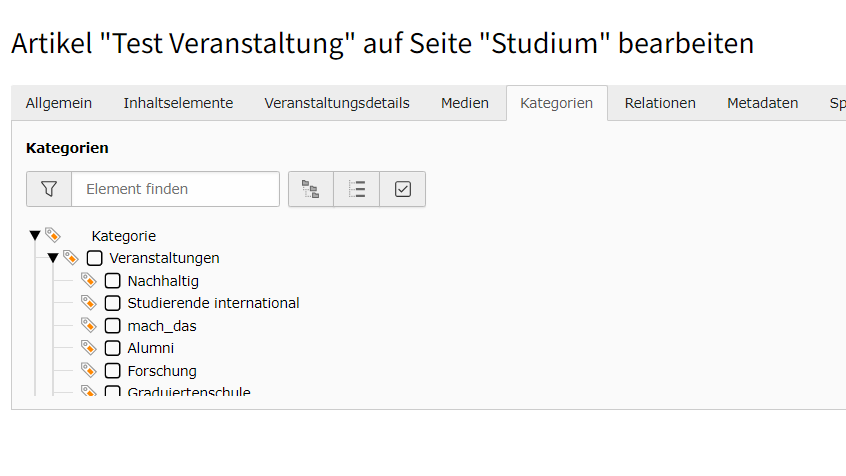Click the tag icon beside Veranstaltungen
The width and height of the screenshot is (846, 476).
71,258
